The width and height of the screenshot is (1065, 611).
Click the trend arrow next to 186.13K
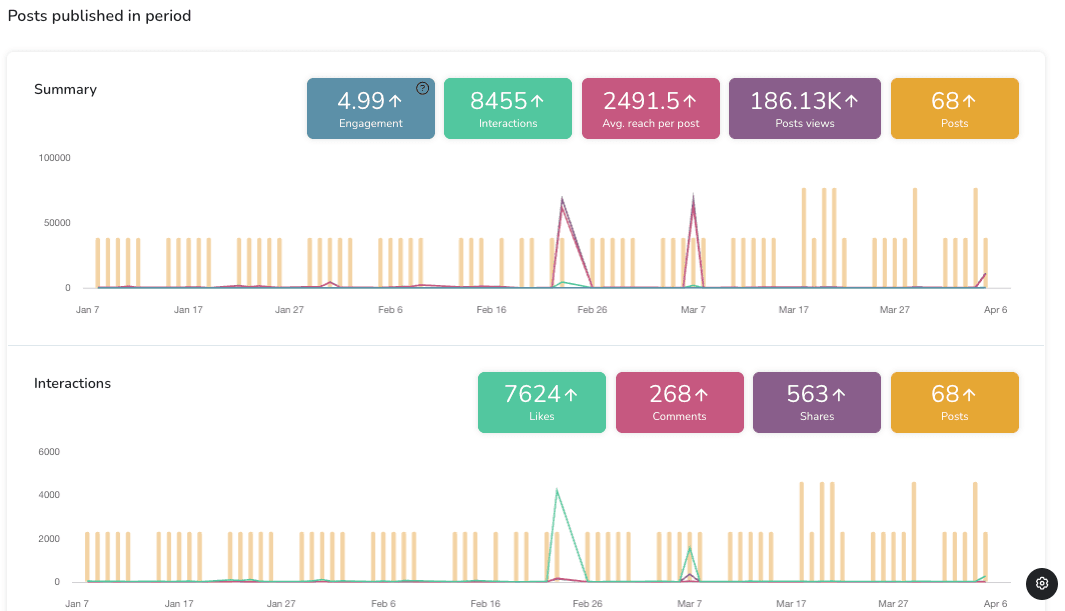851,101
